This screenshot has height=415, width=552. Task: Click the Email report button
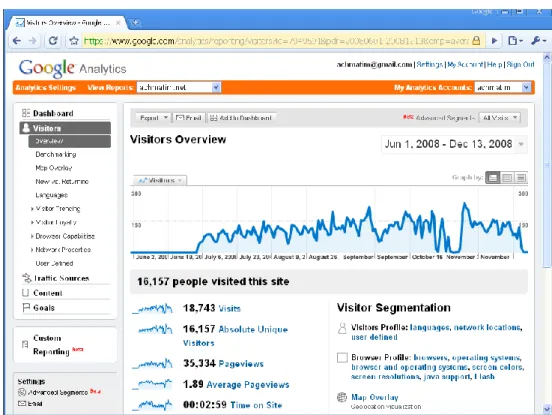point(189,118)
